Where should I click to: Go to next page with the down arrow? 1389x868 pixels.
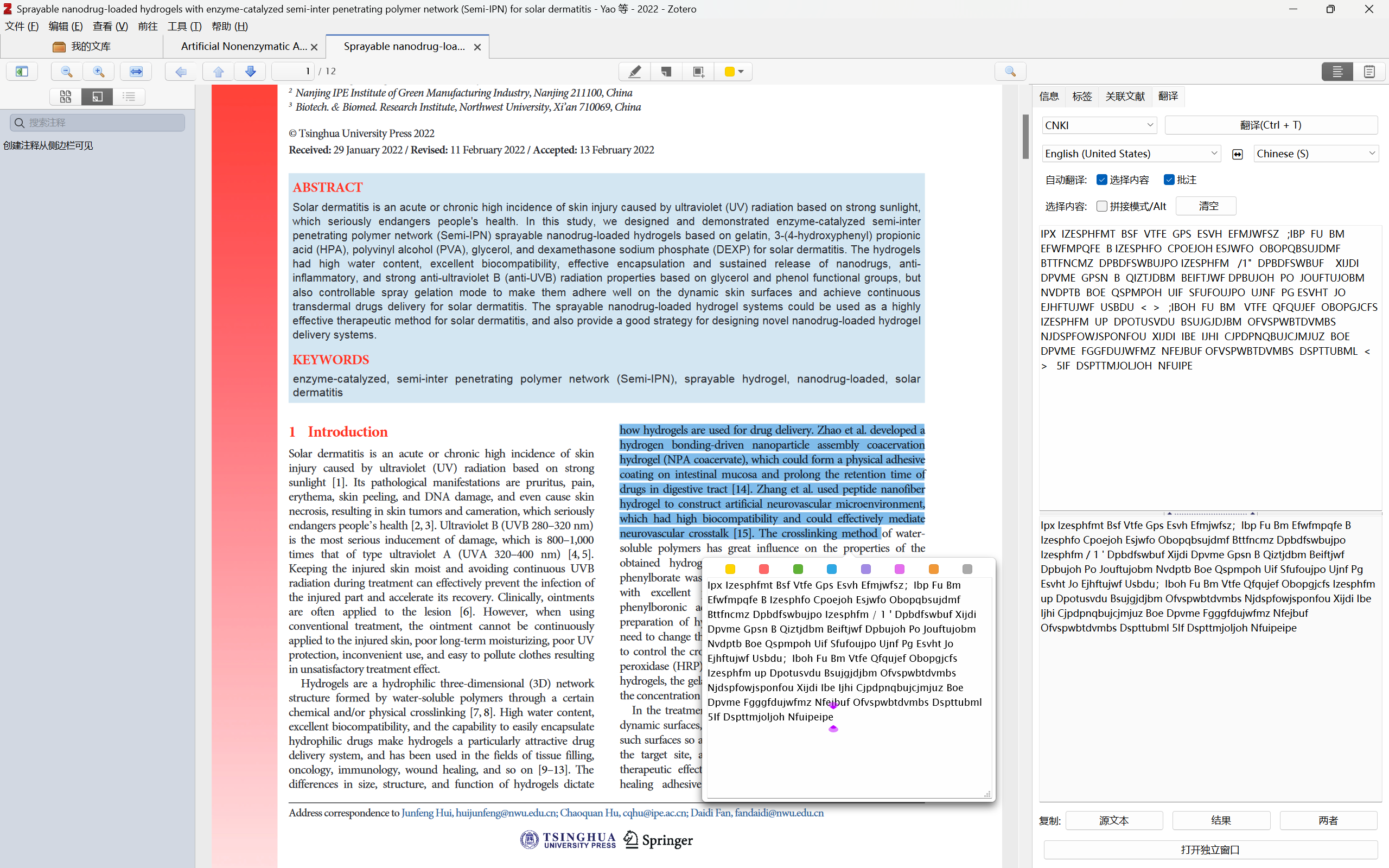click(x=250, y=71)
